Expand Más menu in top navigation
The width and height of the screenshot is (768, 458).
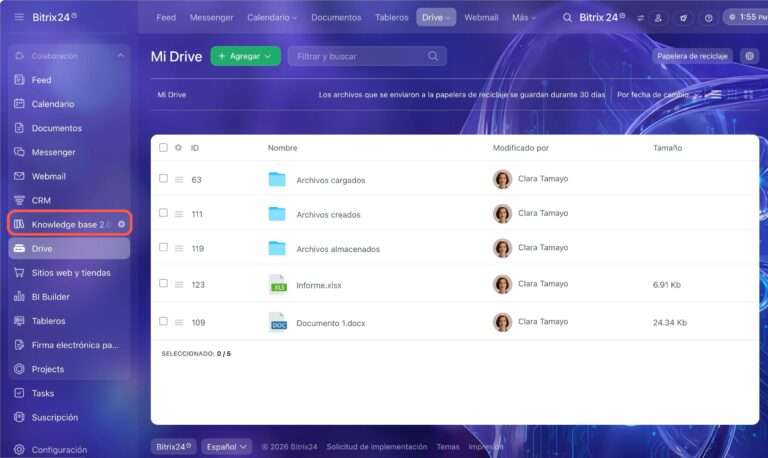coord(524,18)
